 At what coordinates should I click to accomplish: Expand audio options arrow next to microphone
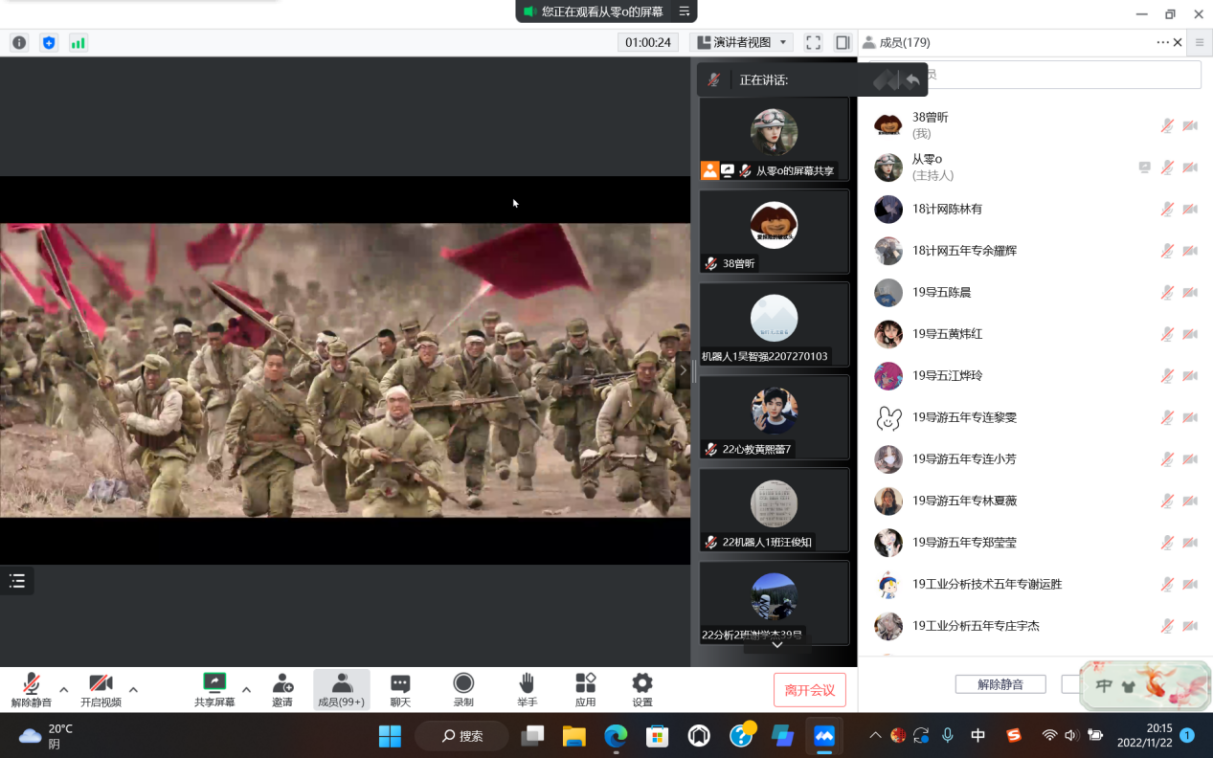64,690
